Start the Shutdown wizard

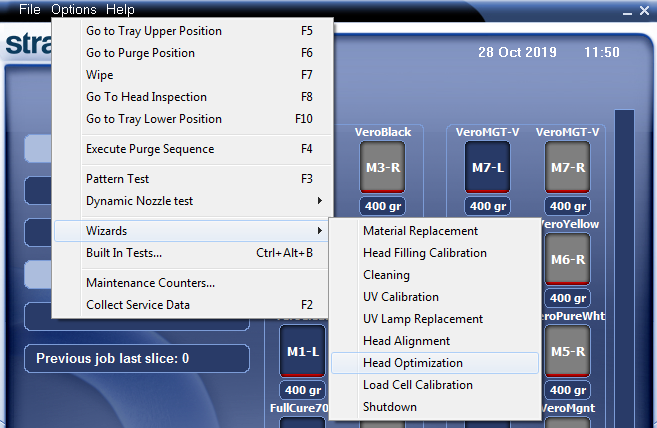pos(390,407)
